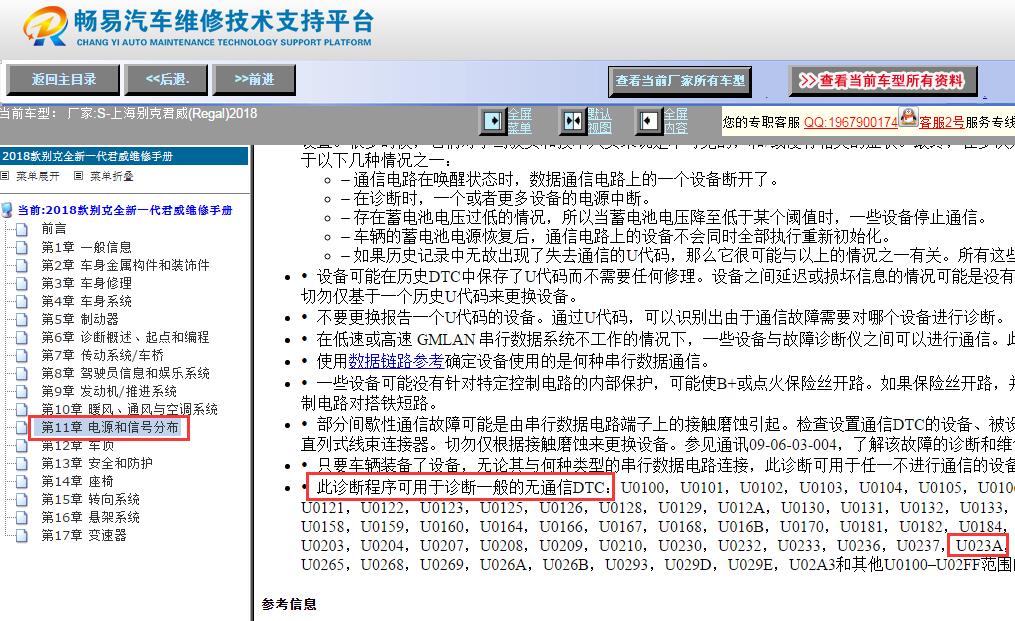Viewport: 1015px width, 621px height.
Task: Click the panel title 2018款别克全新一代君威维修手册
Action: pos(87,156)
